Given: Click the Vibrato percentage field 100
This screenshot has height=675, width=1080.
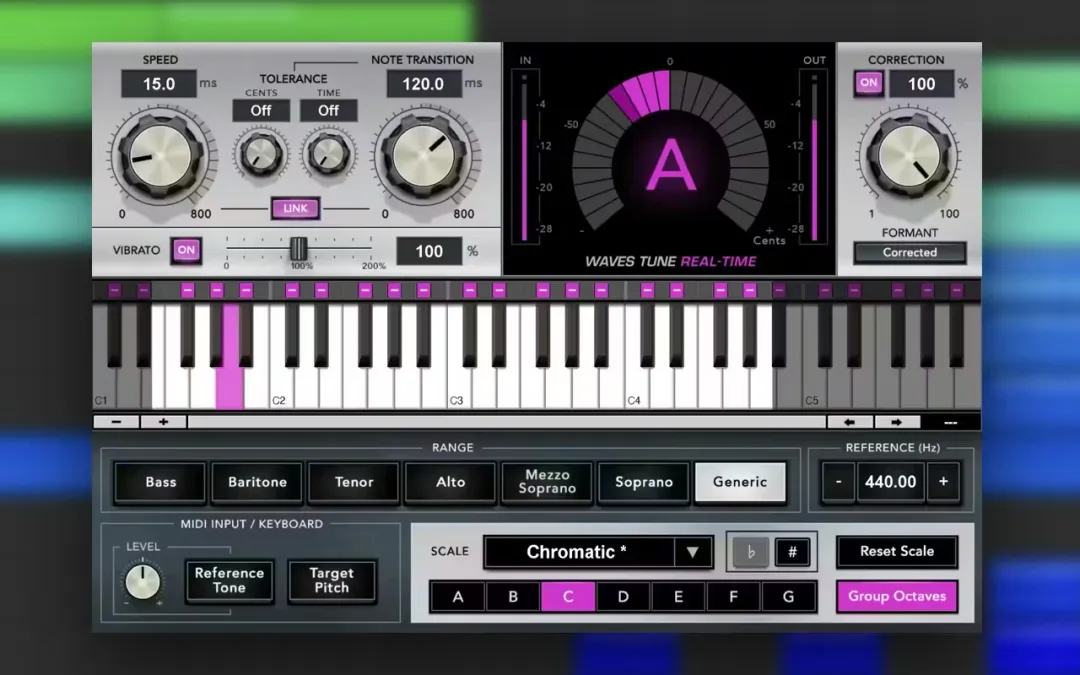Looking at the screenshot, I should pos(429,251).
